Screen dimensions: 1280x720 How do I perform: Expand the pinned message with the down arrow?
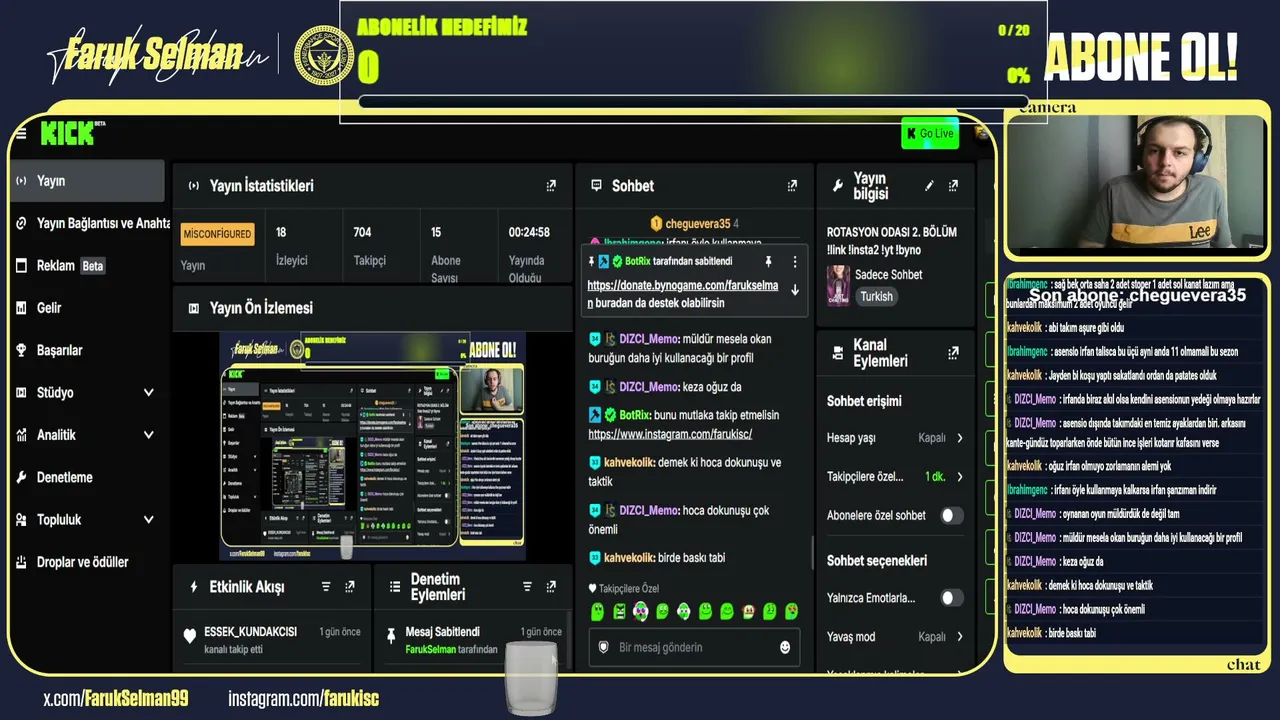795,290
